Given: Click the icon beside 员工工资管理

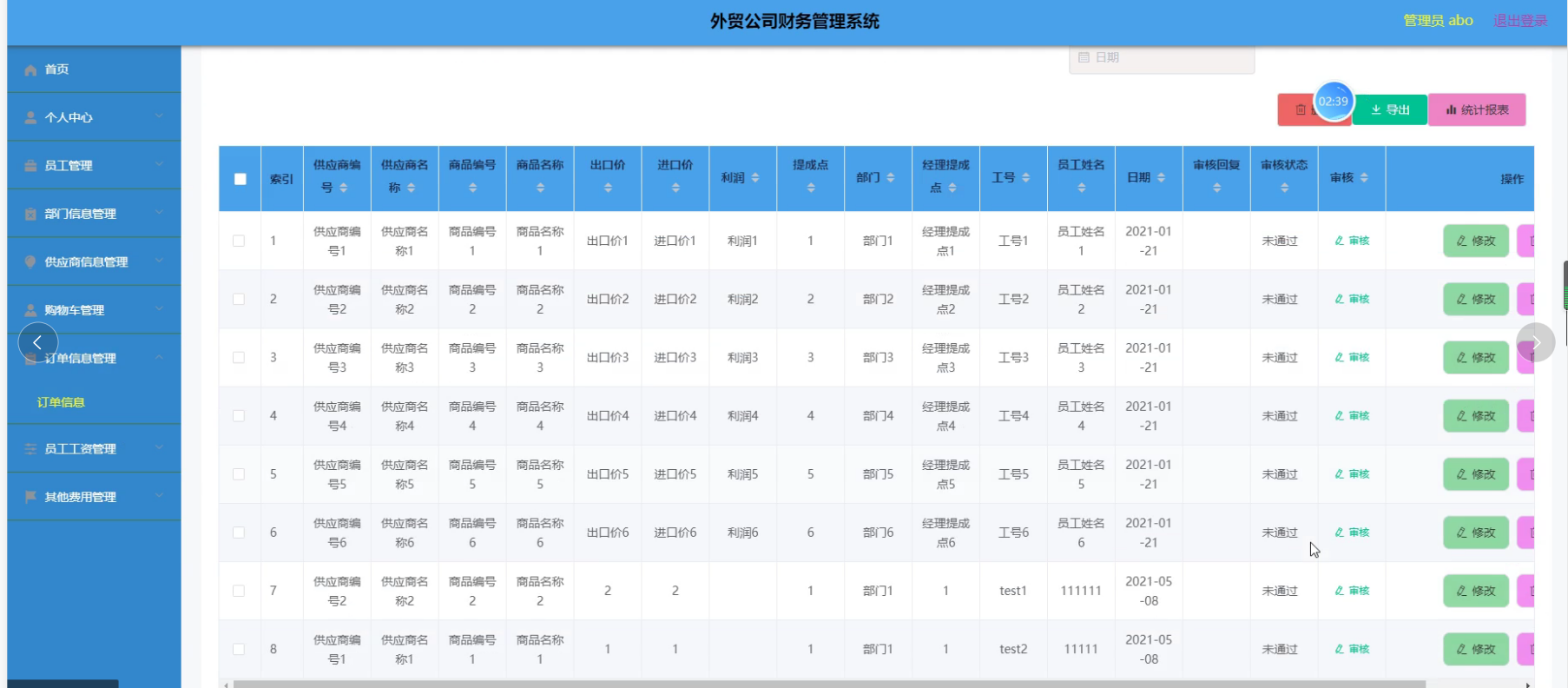Looking at the screenshot, I should click(30, 449).
